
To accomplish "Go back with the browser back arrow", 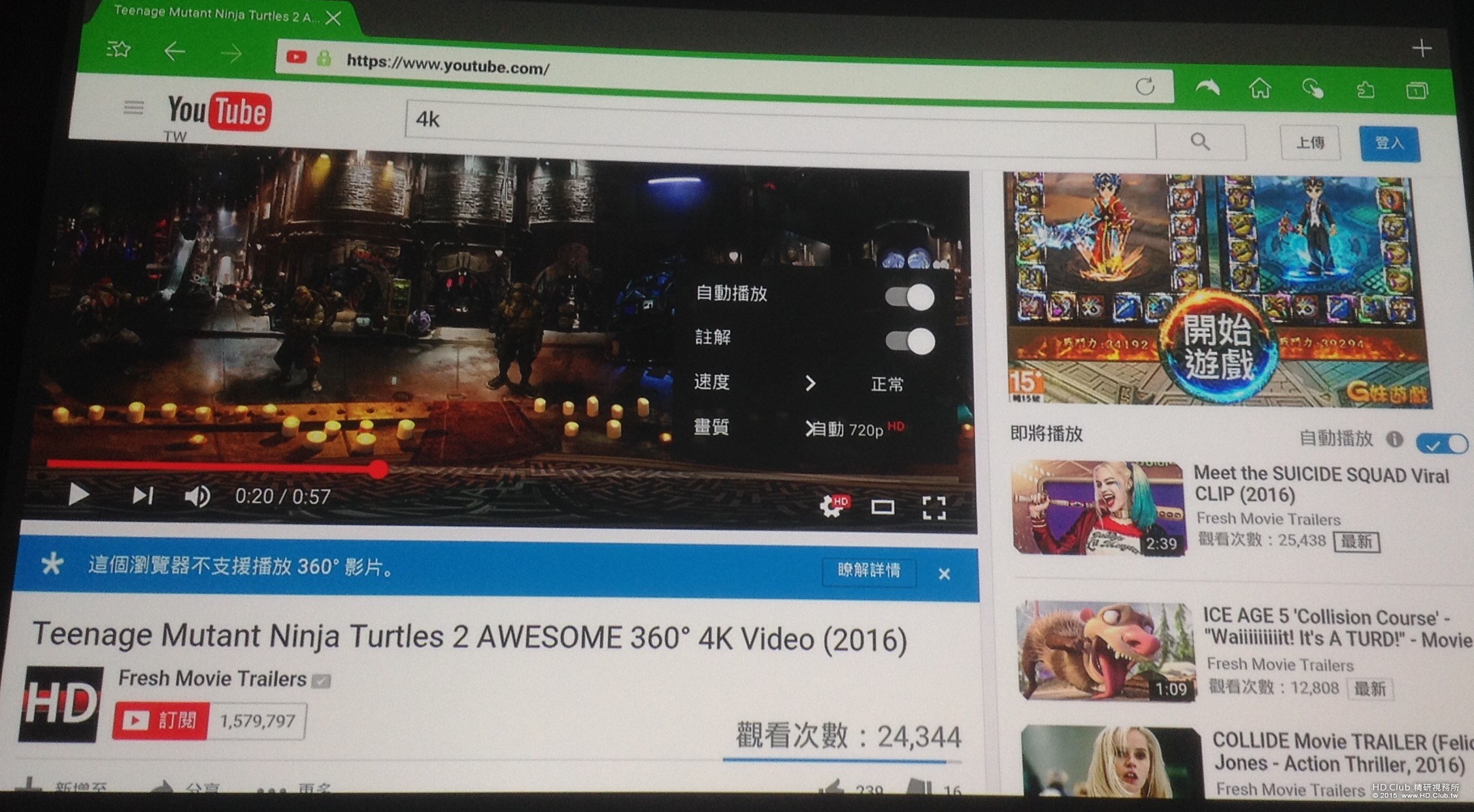I will point(175,51).
